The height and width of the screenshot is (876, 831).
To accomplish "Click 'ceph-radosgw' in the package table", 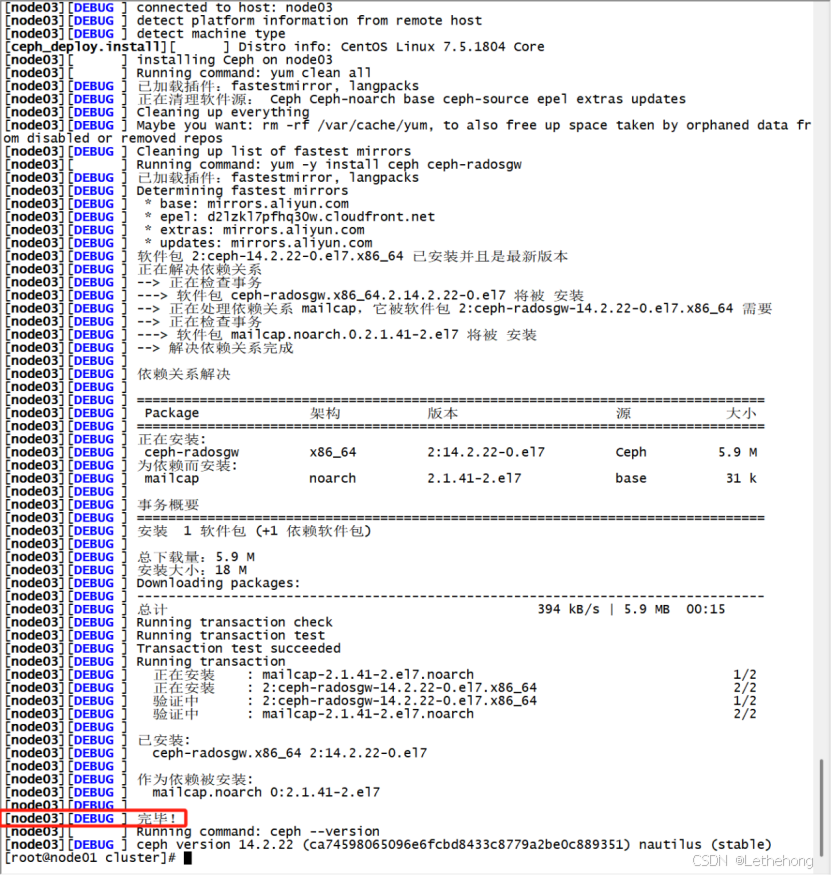I will click(x=191, y=453).
